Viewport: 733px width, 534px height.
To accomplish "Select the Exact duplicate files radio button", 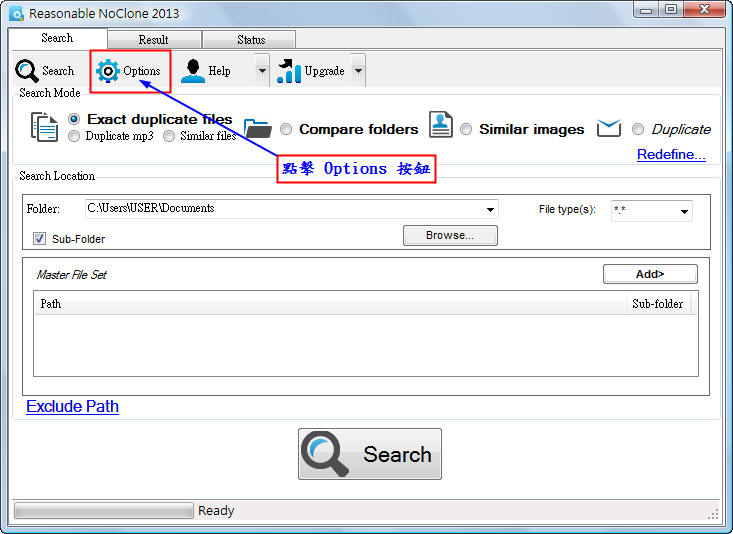I will coord(74,119).
